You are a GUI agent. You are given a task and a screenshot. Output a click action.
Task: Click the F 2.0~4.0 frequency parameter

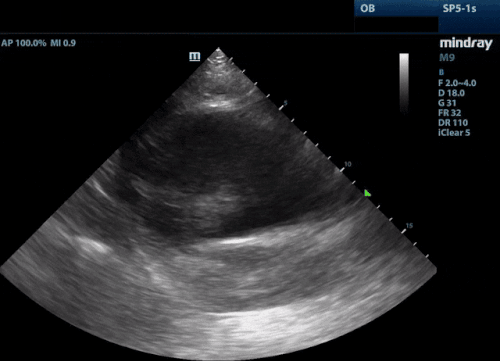click(457, 83)
